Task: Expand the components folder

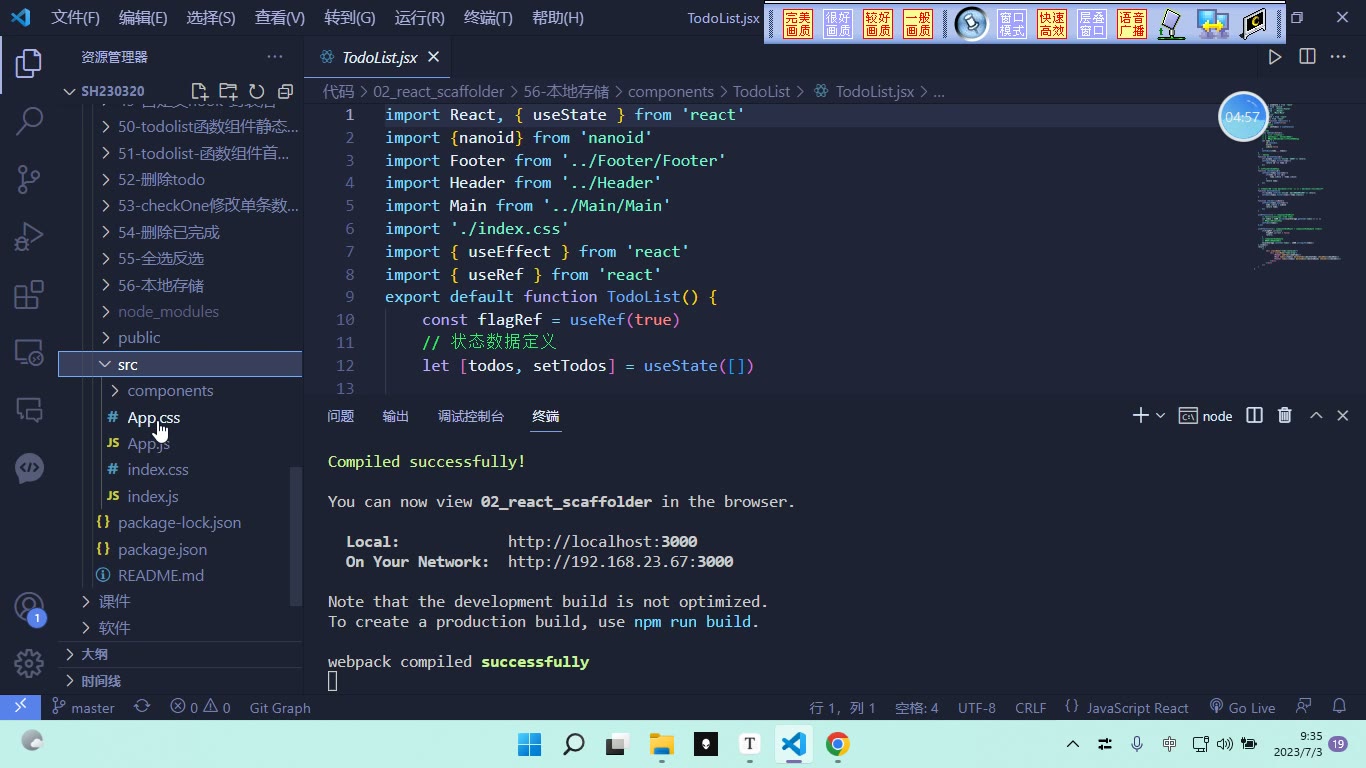Action: [180, 390]
